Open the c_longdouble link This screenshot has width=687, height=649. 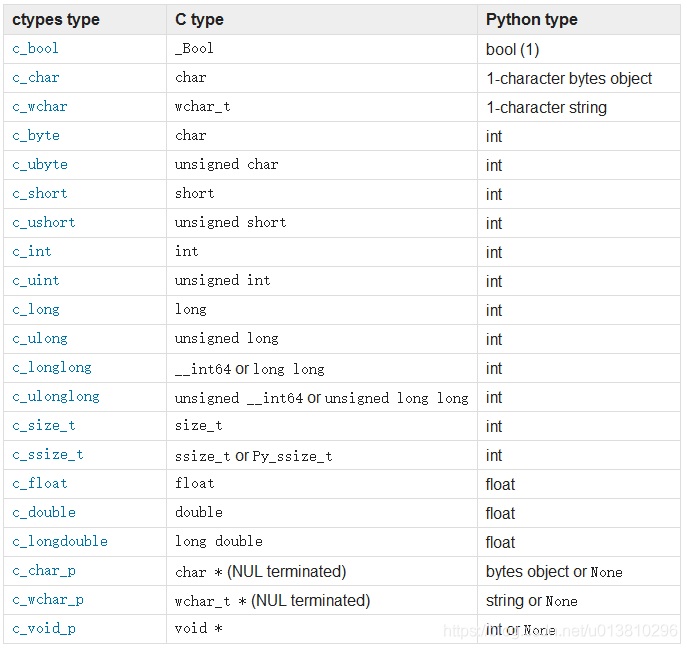(x=60, y=542)
